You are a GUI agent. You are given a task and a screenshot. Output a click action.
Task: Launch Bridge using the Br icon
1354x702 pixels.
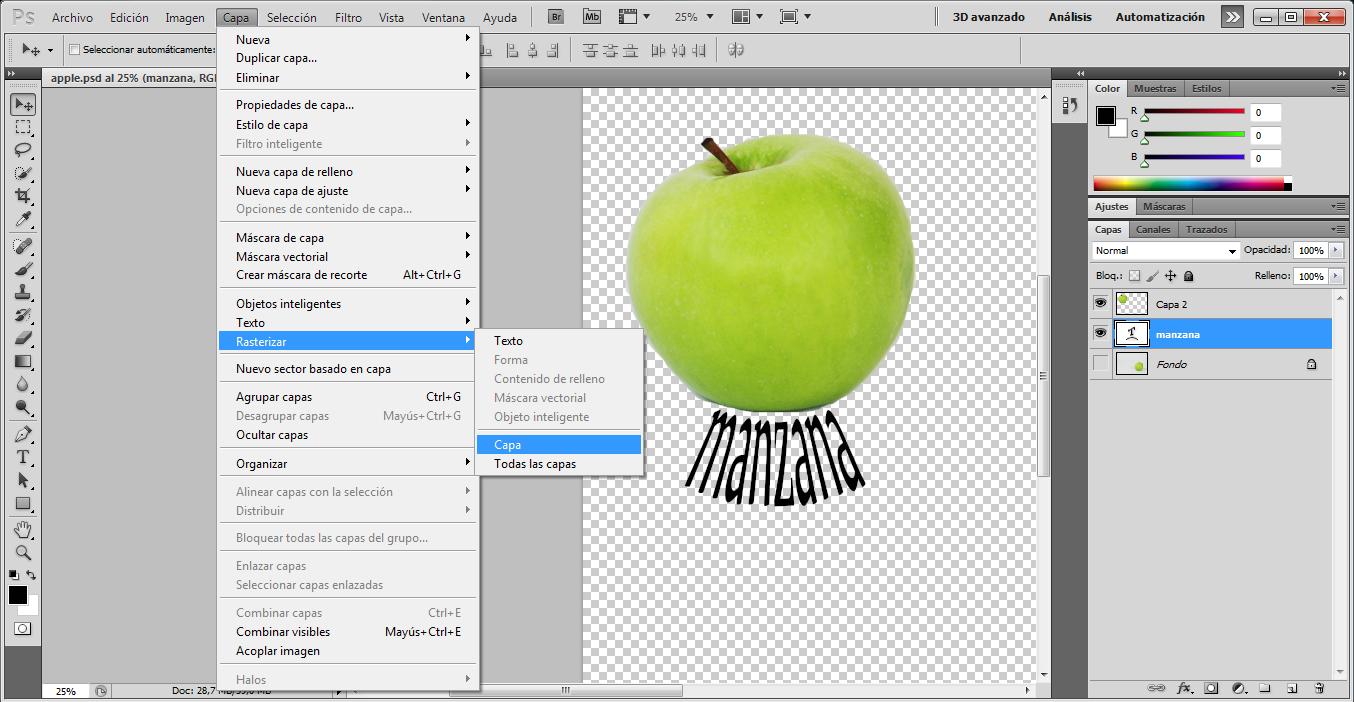coord(556,17)
